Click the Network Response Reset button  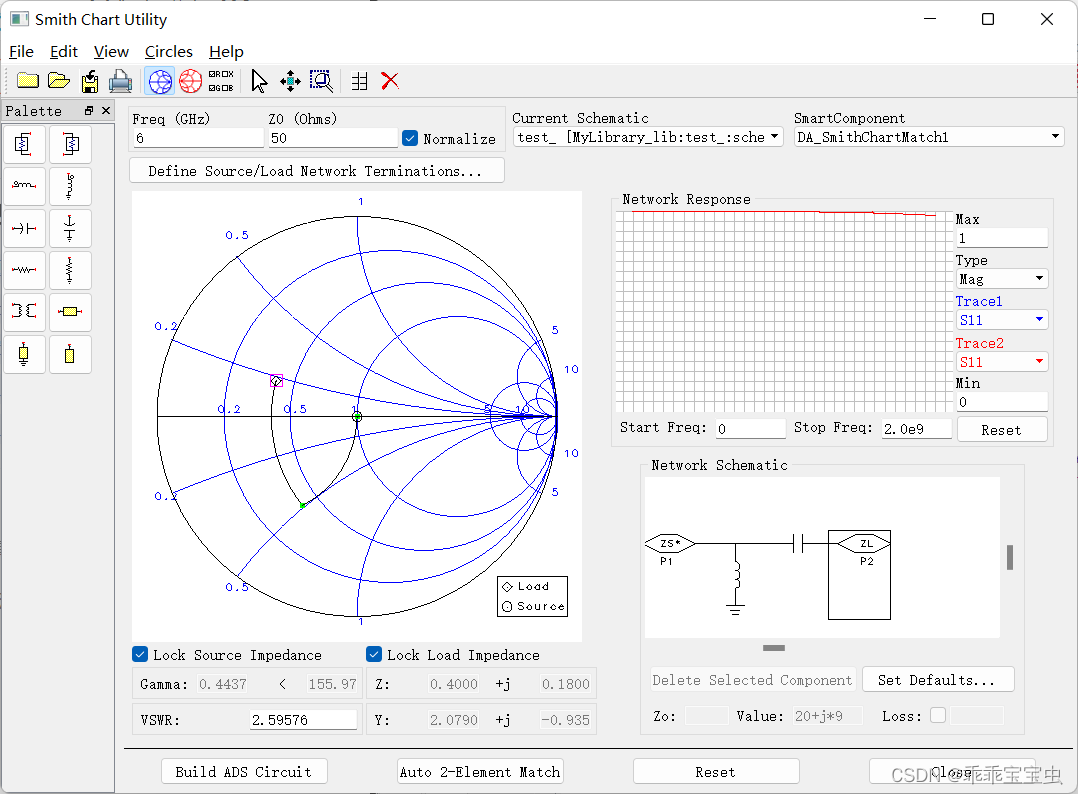coord(1002,430)
